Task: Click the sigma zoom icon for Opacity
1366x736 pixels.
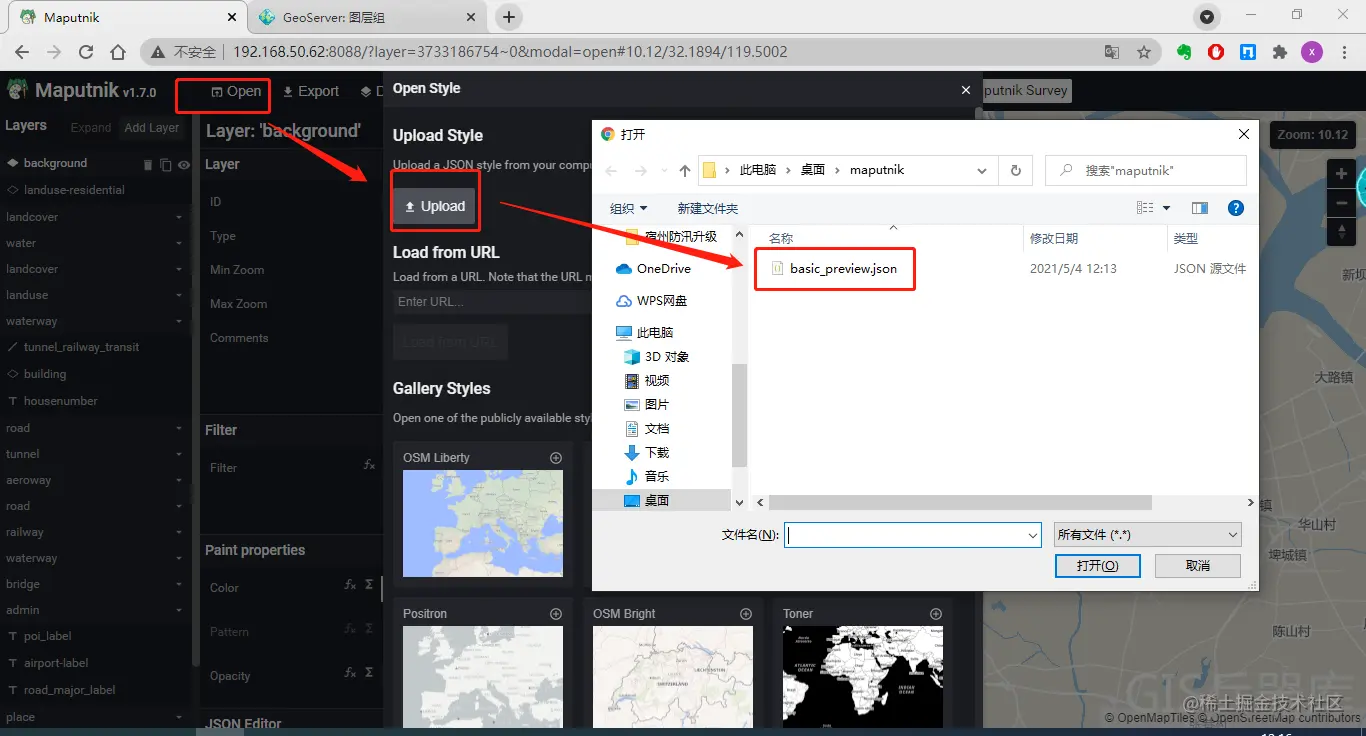Action: click(369, 672)
